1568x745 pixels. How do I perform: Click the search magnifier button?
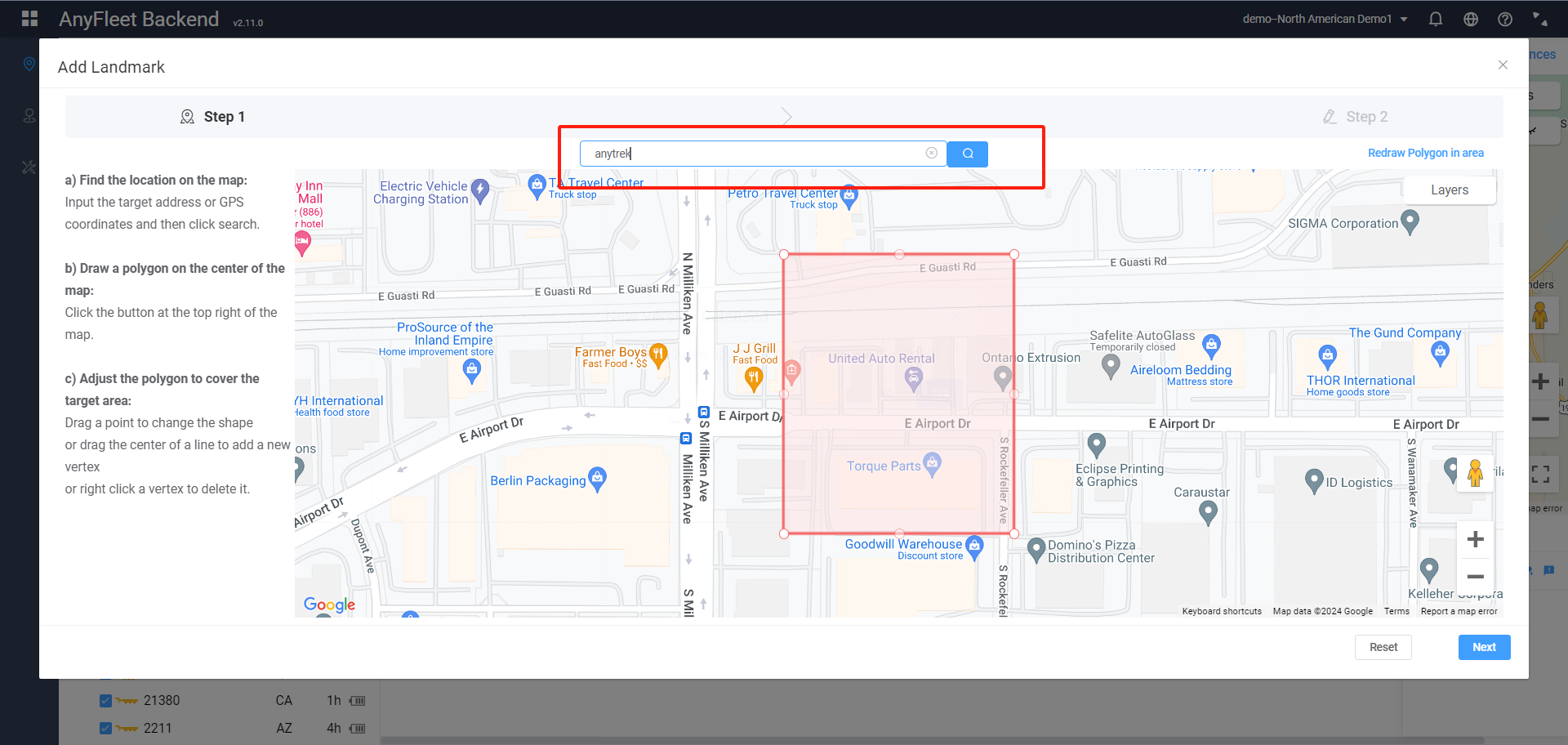968,154
